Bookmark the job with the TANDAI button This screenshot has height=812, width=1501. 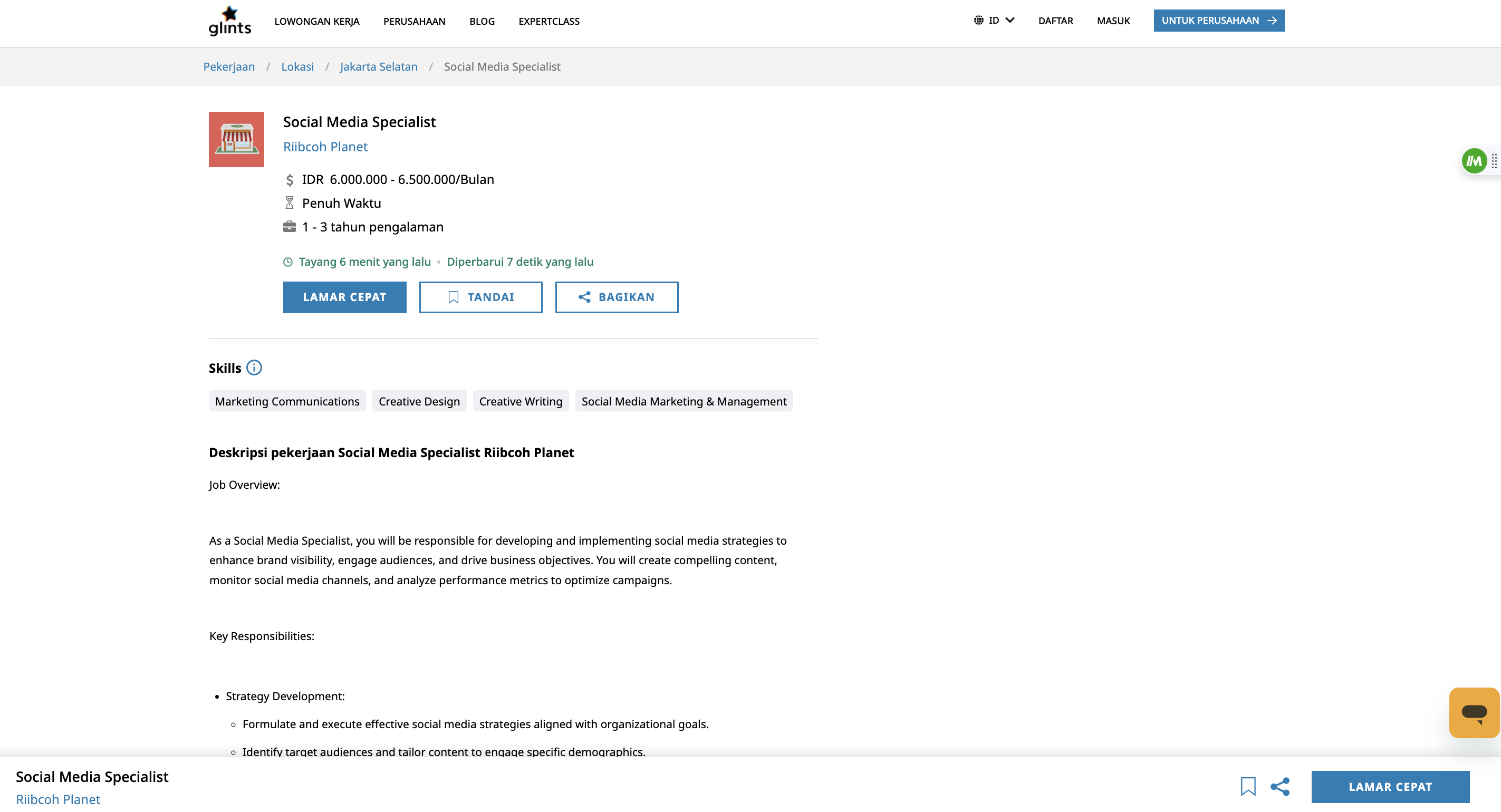pyautogui.click(x=480, y=297)
